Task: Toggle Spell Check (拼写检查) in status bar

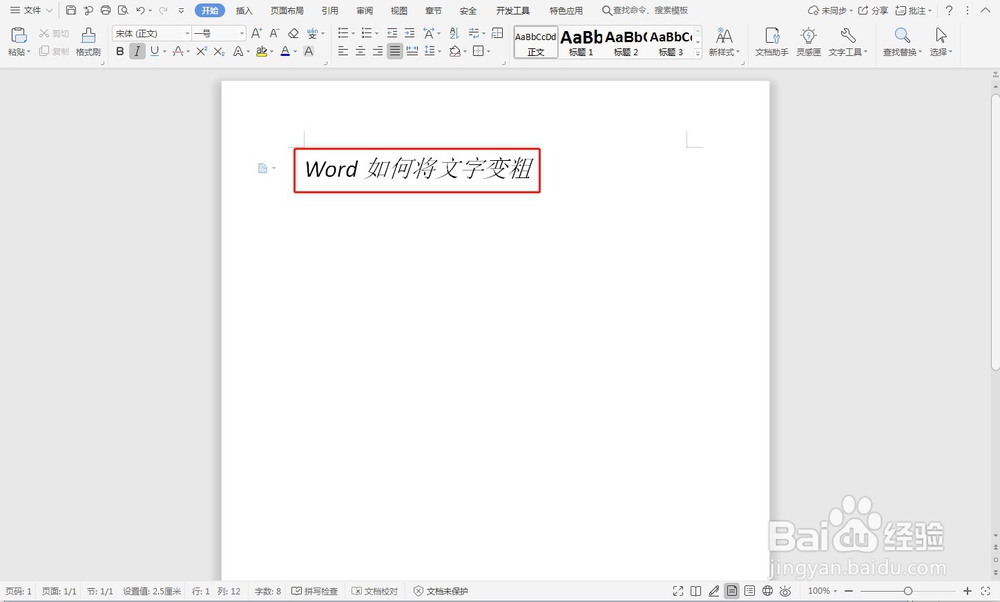Action: click(314, 591)
